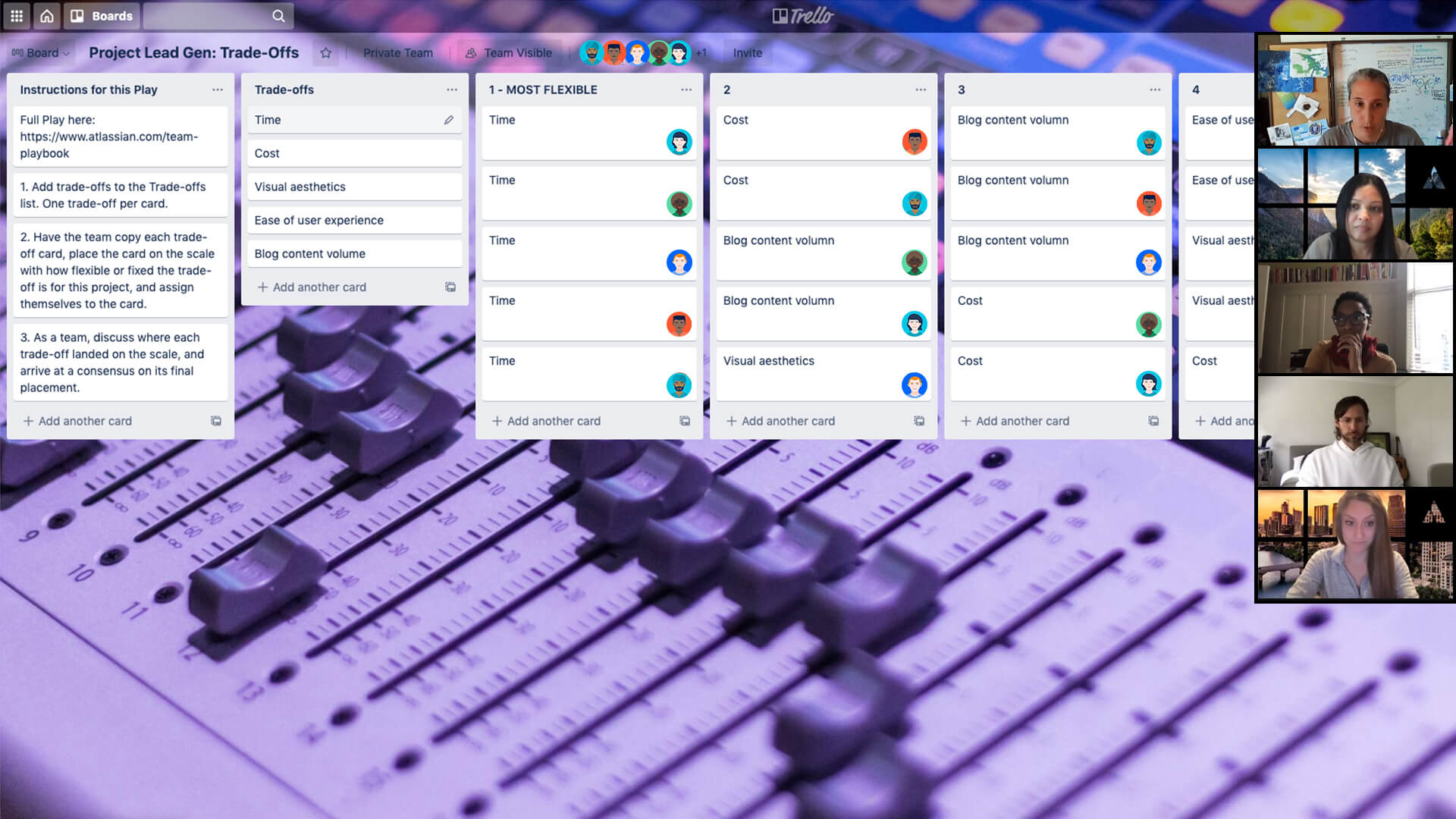Viewport: 1456px width, 819px height.
Task: Click the edit pencil icon on Time card
Action: [449, 119]
